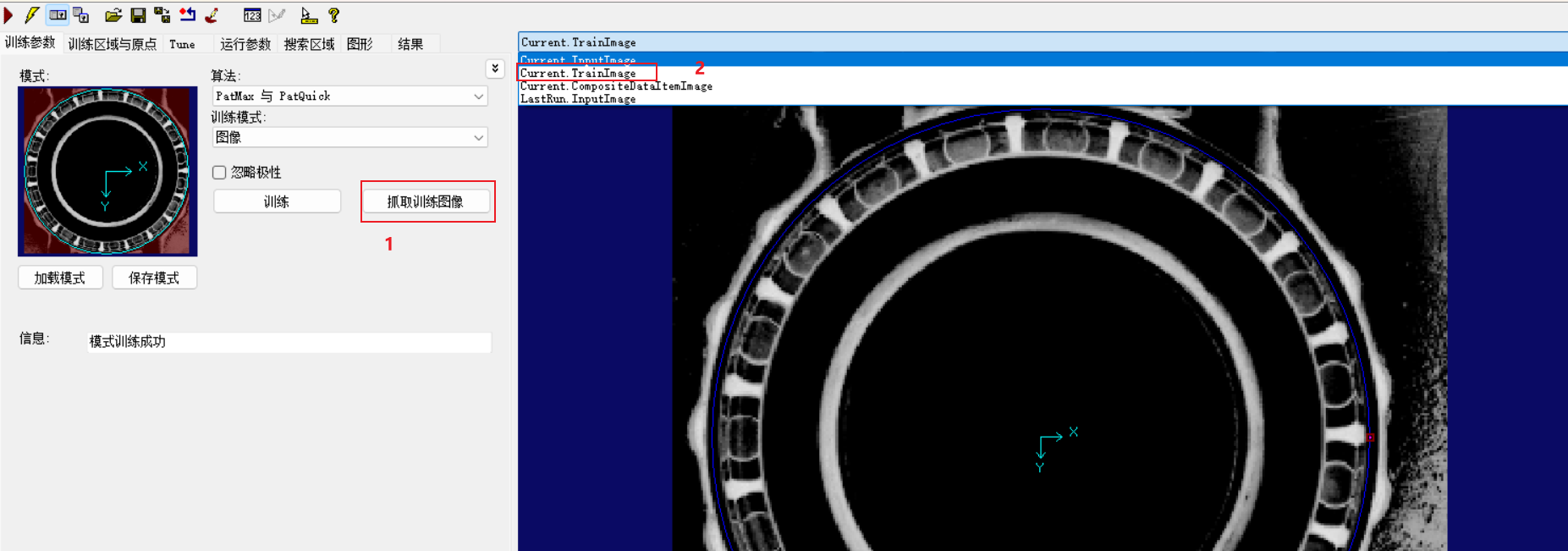
Task: Switch to the 训练区域与原点 tab
Action: pos(112,44)
